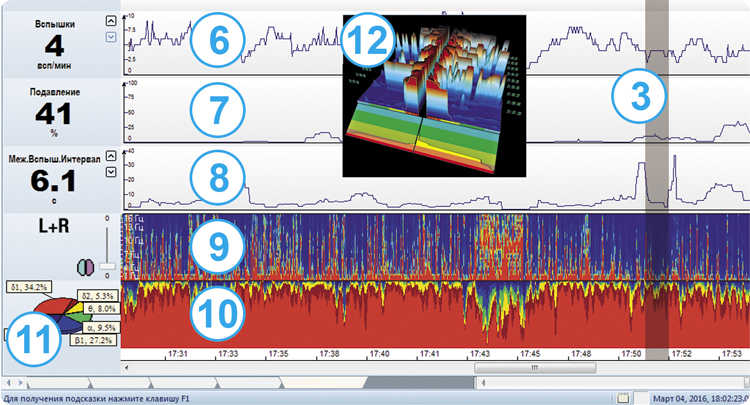The width and height of the screenshot is (750, 405).
Task: Click the 17:33 time mark
Action: (228, 354)
